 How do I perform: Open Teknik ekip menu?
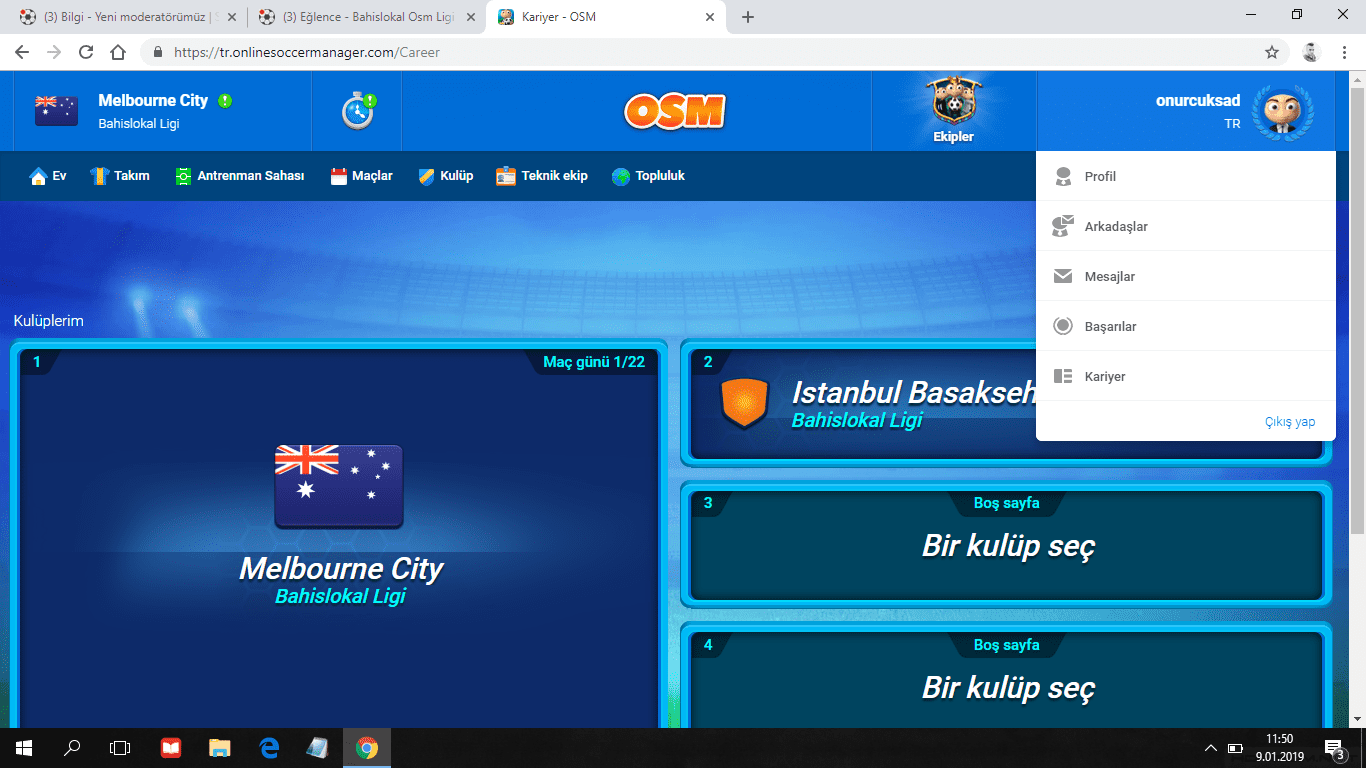542,176
